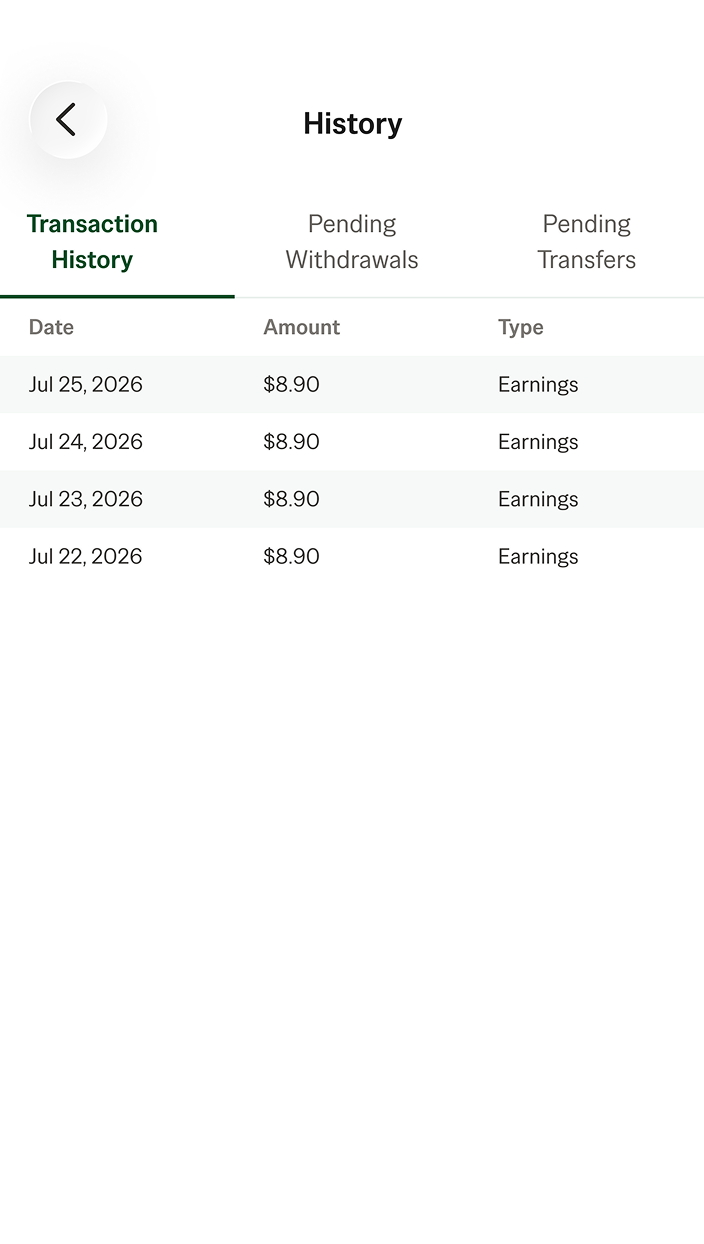Select the Jul 22, 2026 date cell
This screenshot has width=704, height=1244.
click(86, 556)
